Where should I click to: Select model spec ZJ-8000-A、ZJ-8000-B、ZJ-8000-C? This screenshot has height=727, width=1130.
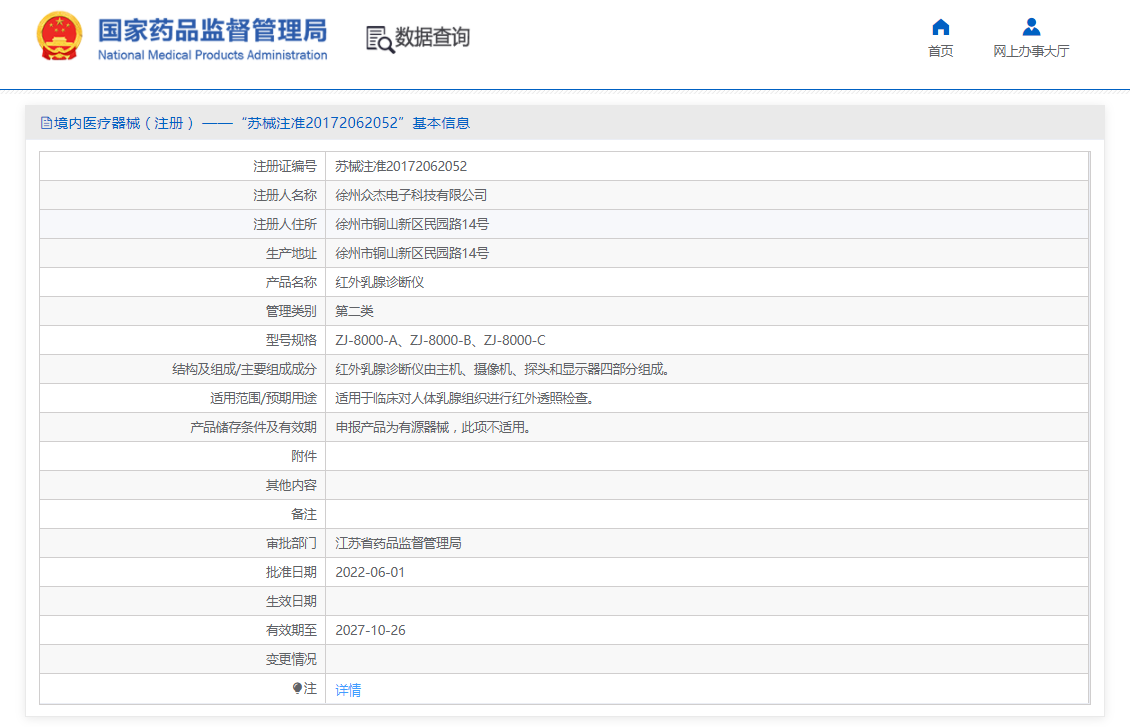point(440,340)
